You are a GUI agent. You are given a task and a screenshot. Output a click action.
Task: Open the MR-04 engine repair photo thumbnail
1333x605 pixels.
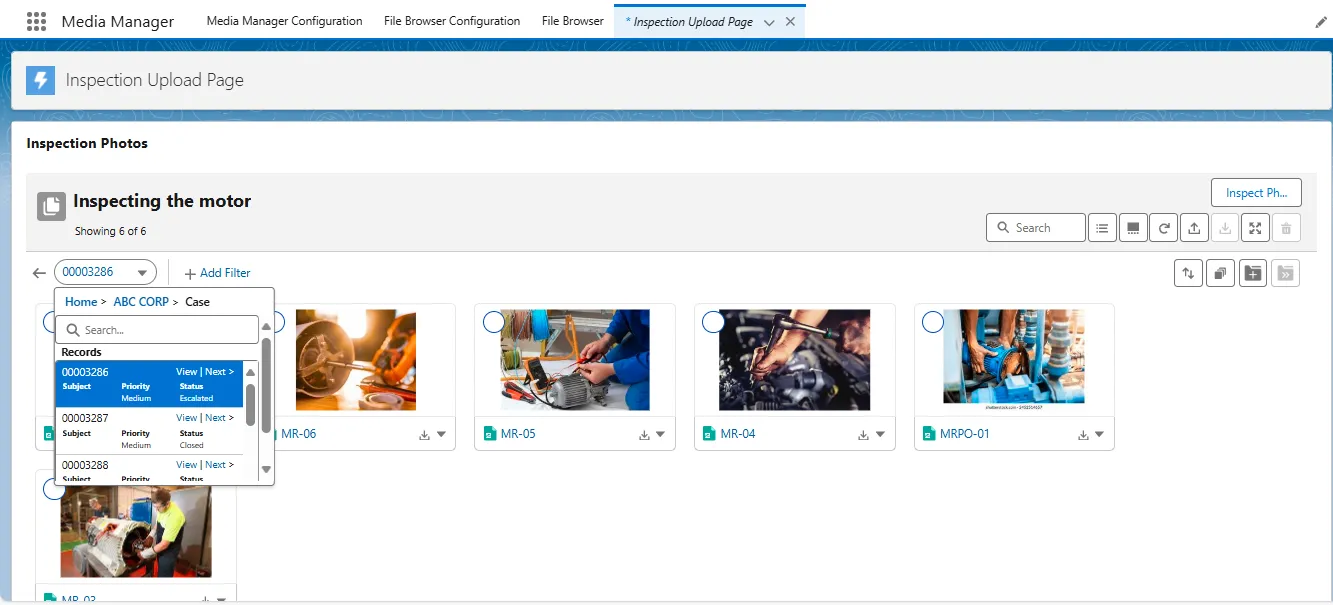coord(794,360)
